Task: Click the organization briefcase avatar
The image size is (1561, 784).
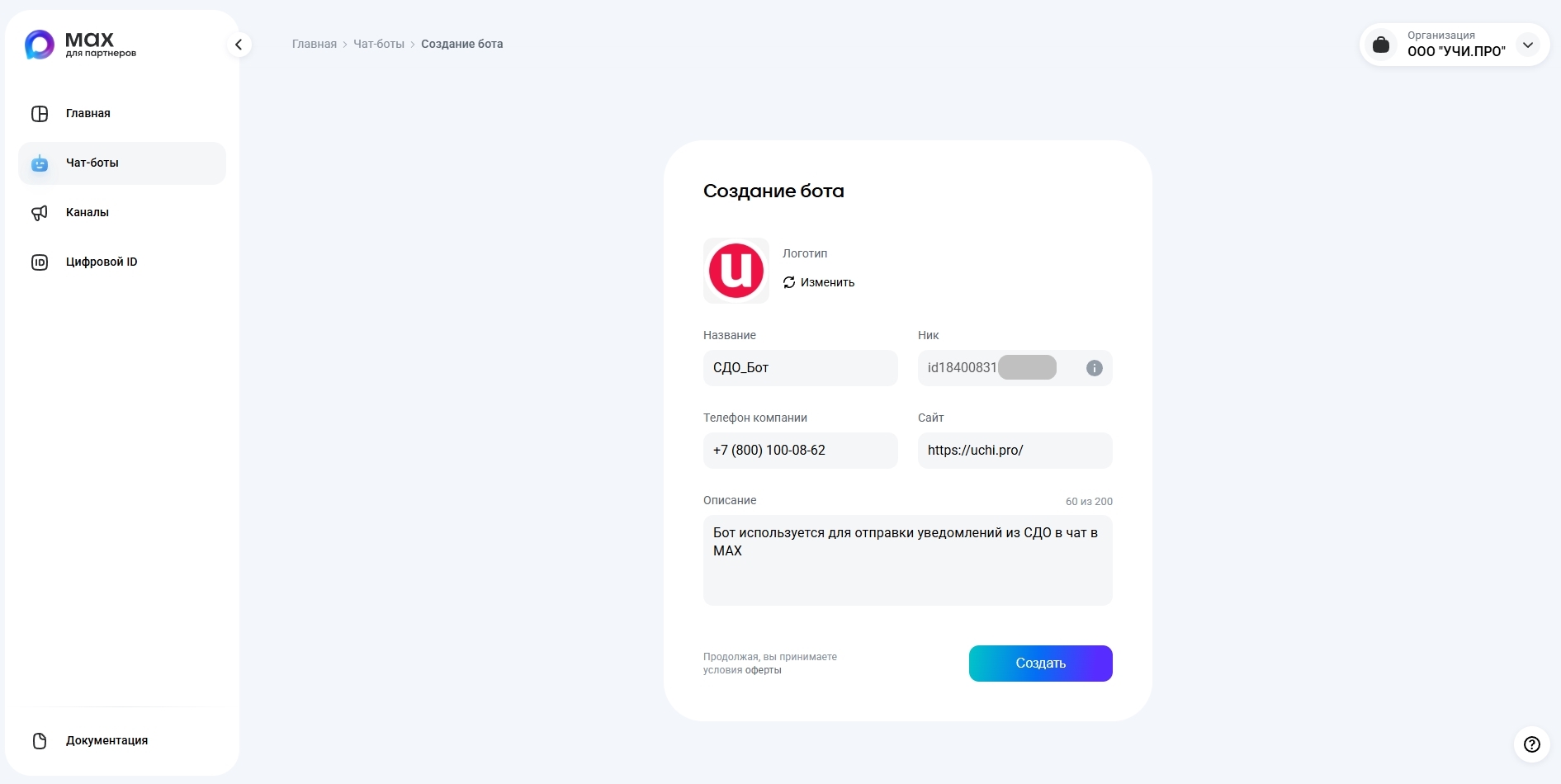Action: pos(1381,44)
